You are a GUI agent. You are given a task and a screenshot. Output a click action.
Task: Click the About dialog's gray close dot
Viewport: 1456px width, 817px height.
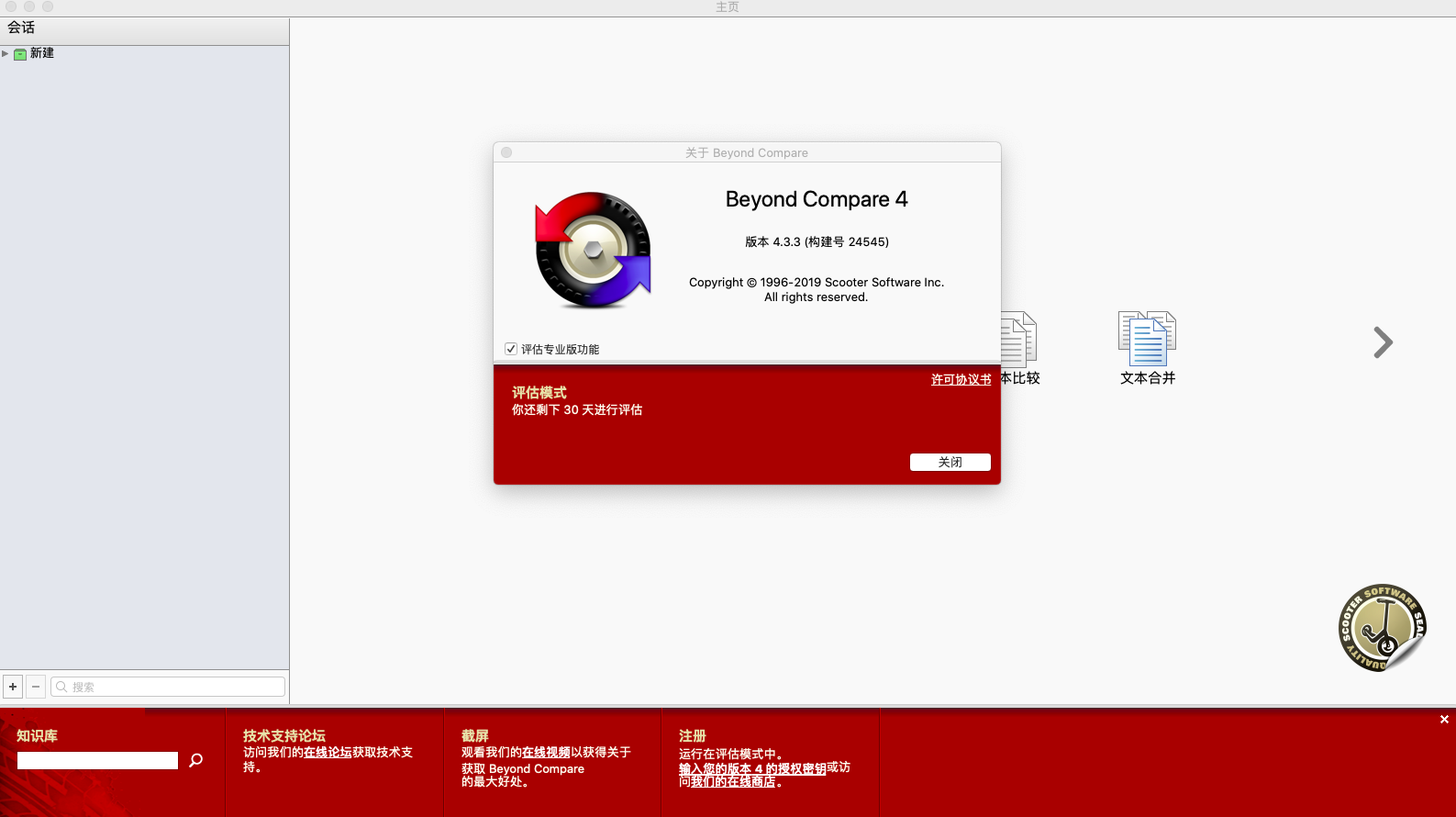(506, 152)
